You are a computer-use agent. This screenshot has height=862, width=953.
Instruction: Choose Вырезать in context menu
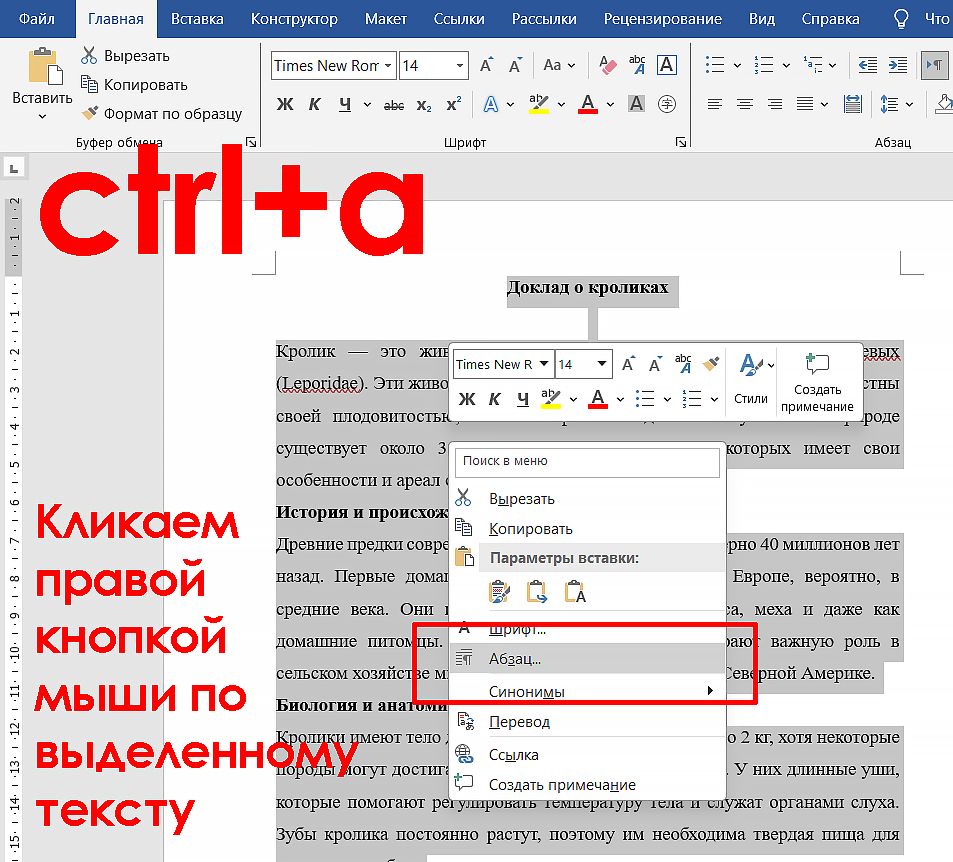(587, 498)
